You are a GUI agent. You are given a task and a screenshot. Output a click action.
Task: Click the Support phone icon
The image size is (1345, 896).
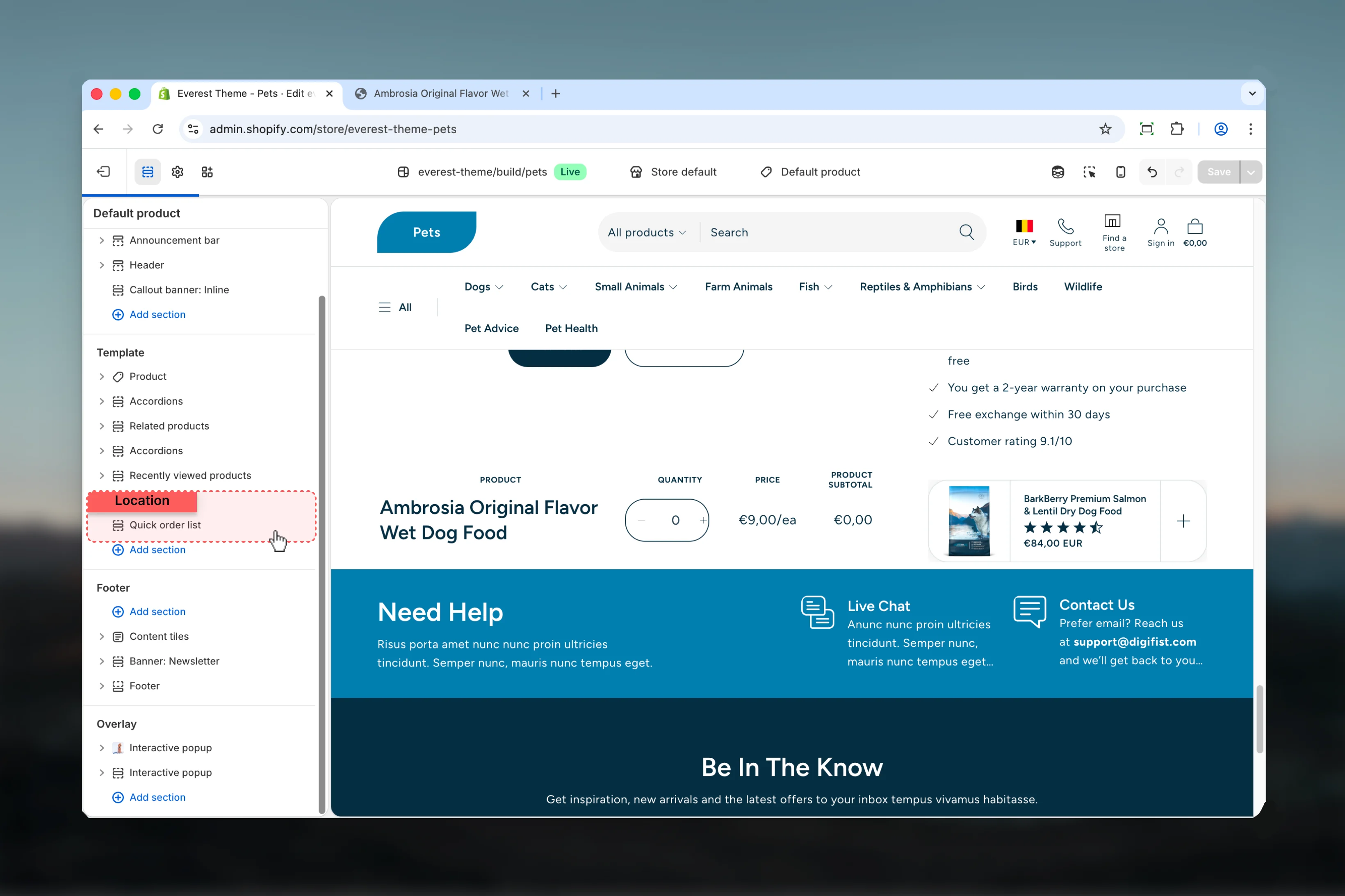[1065, 227]
